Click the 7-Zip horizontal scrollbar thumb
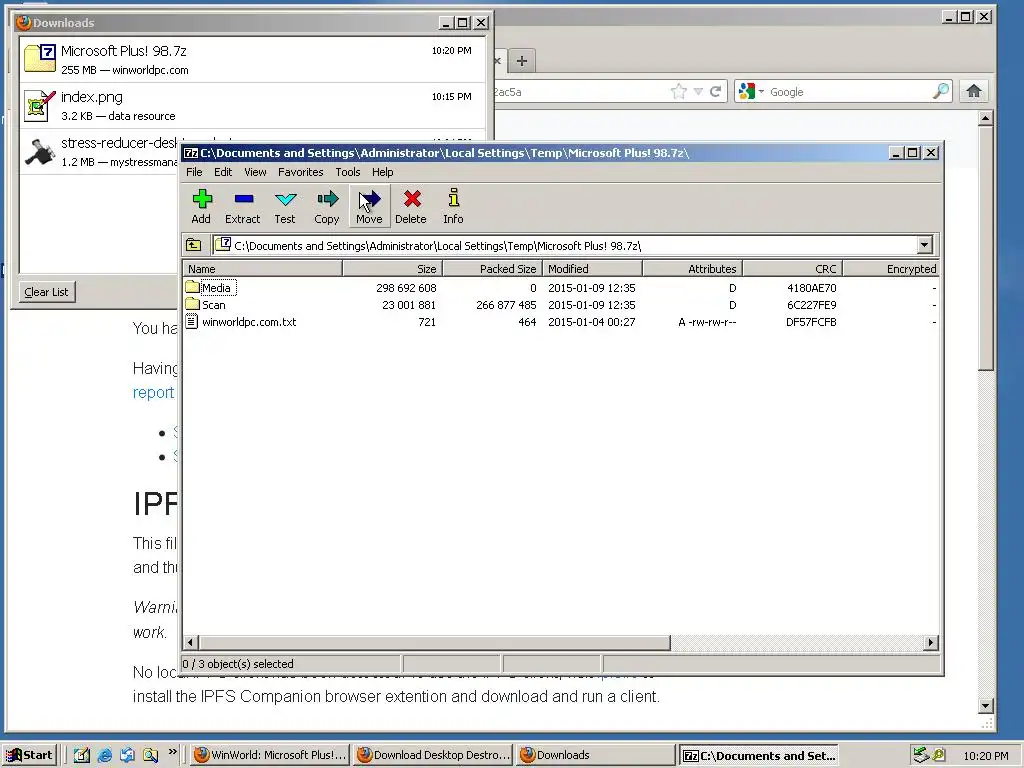 click(x=434, y=643)
